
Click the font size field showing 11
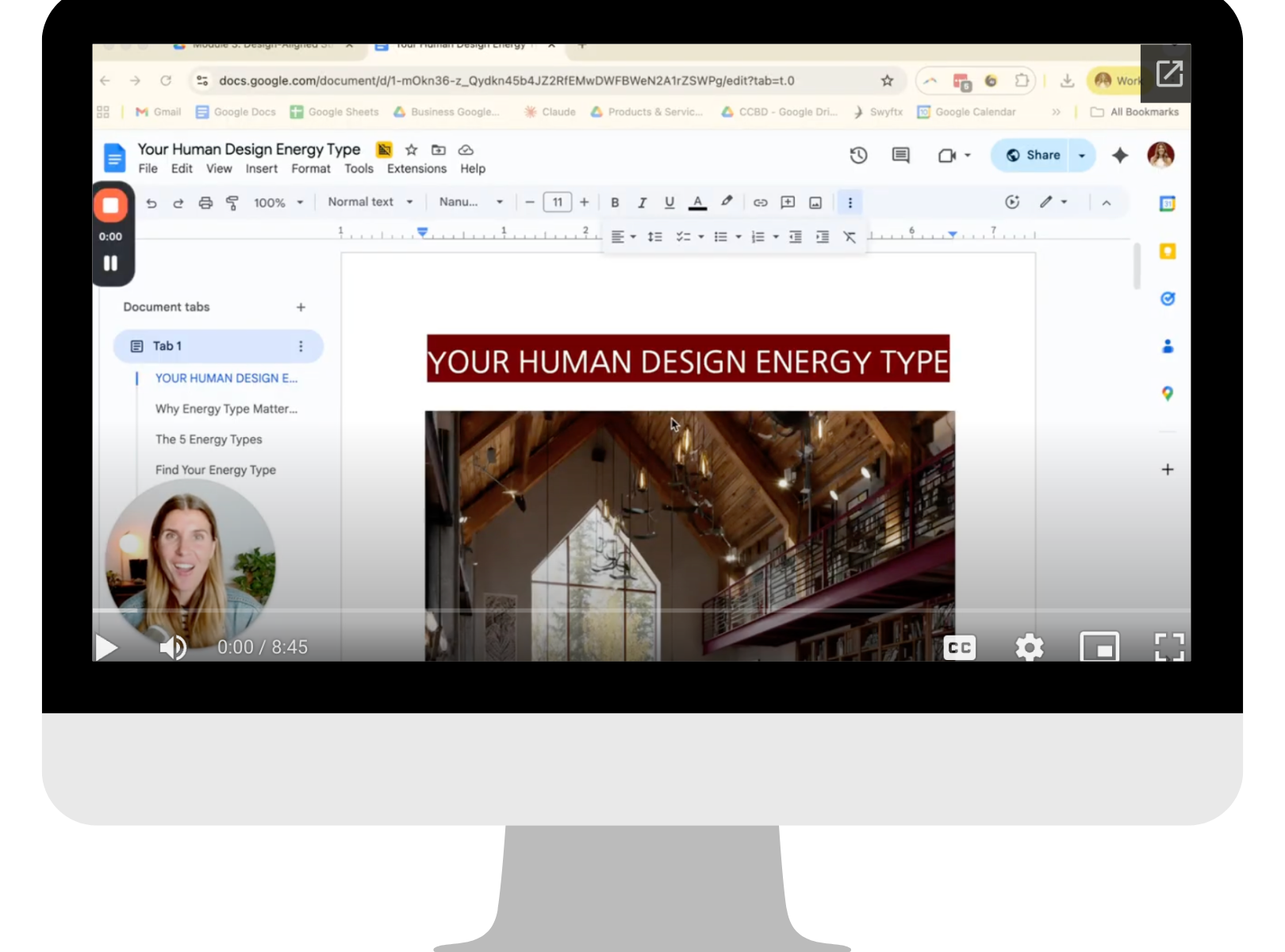point(558,202)
